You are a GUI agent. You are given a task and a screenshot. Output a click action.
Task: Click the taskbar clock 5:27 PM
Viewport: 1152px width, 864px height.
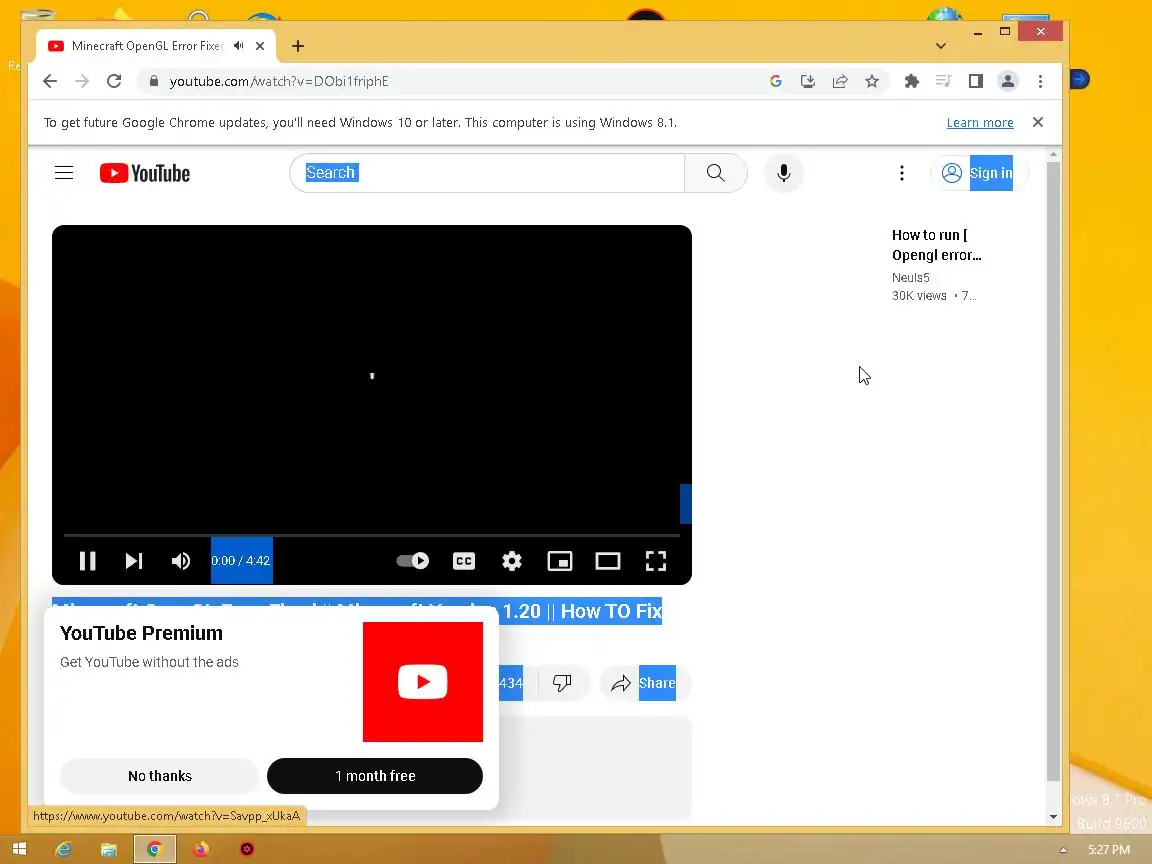point(1109,849)
